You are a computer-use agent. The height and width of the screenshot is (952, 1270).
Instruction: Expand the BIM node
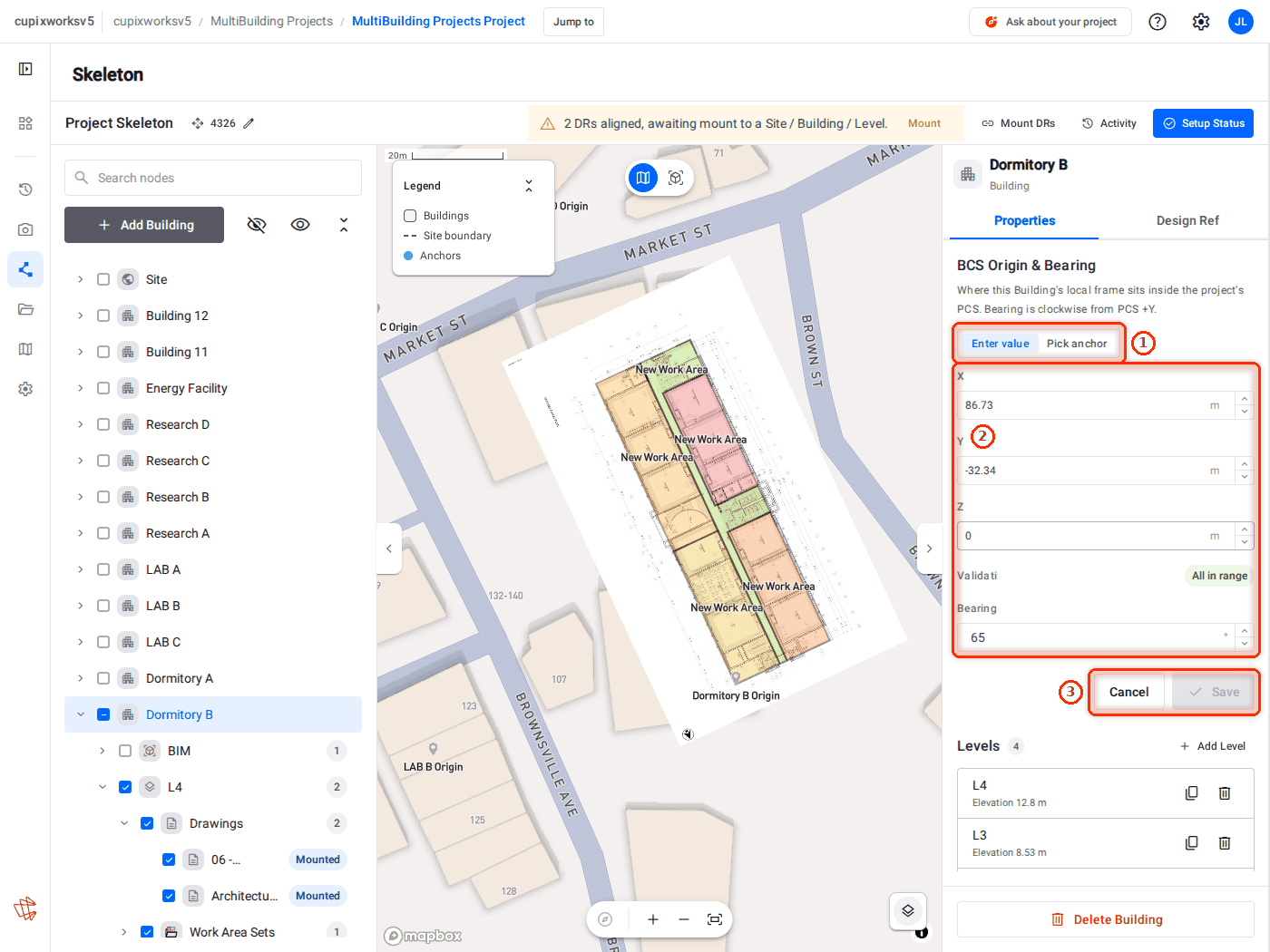click(x=103, y=751)
